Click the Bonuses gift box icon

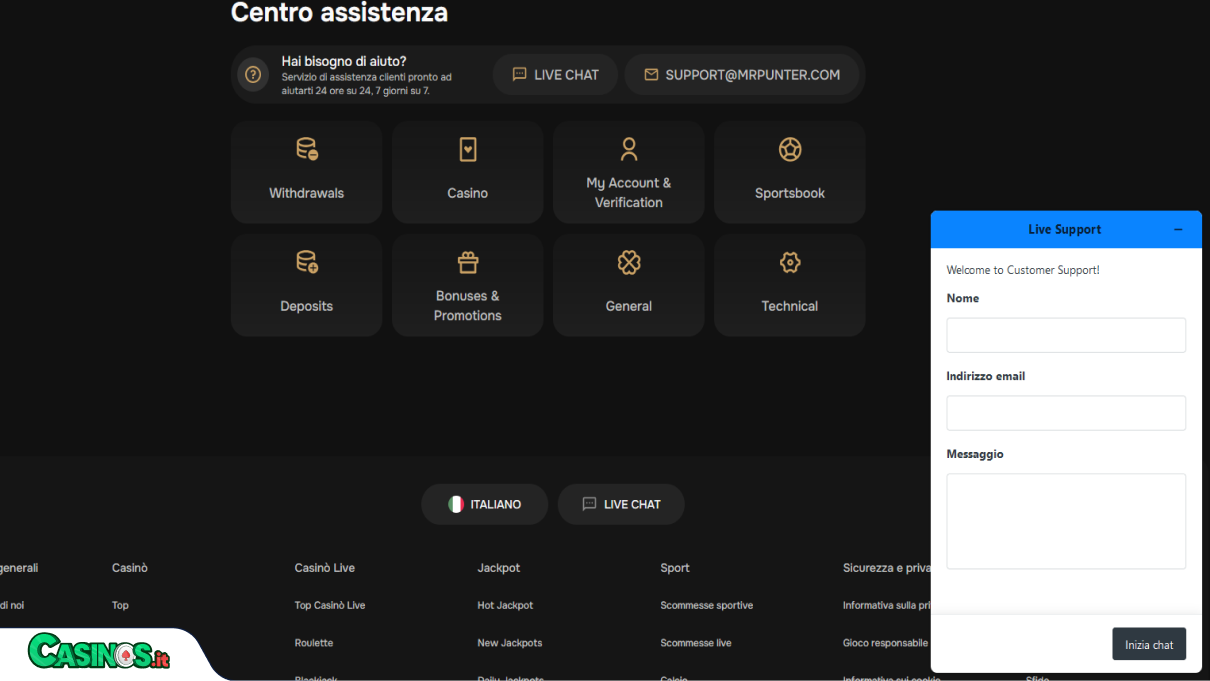[x=468, y=262]
